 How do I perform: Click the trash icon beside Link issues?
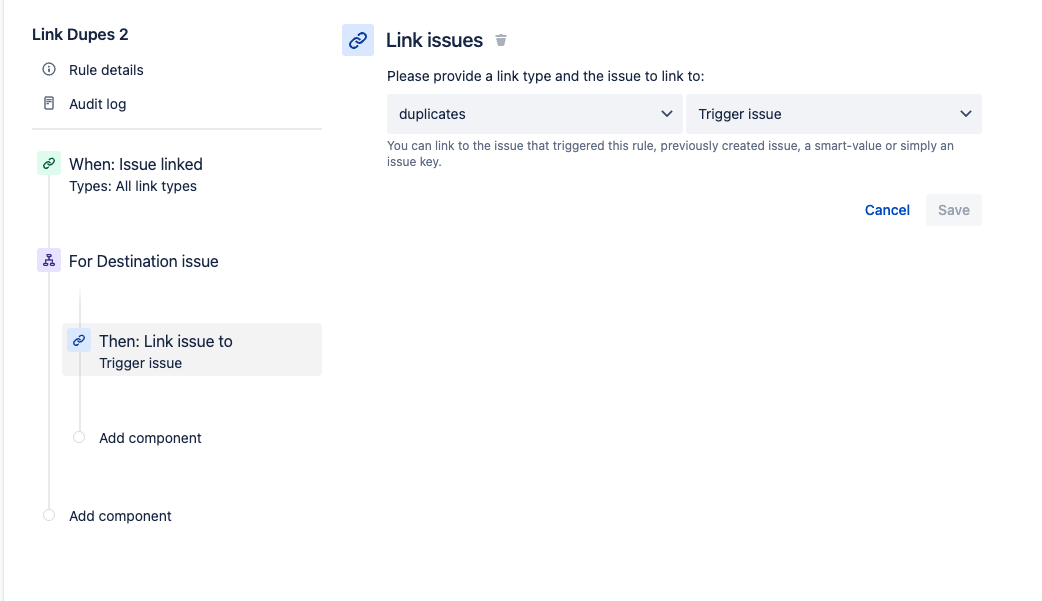pos(501,41)
